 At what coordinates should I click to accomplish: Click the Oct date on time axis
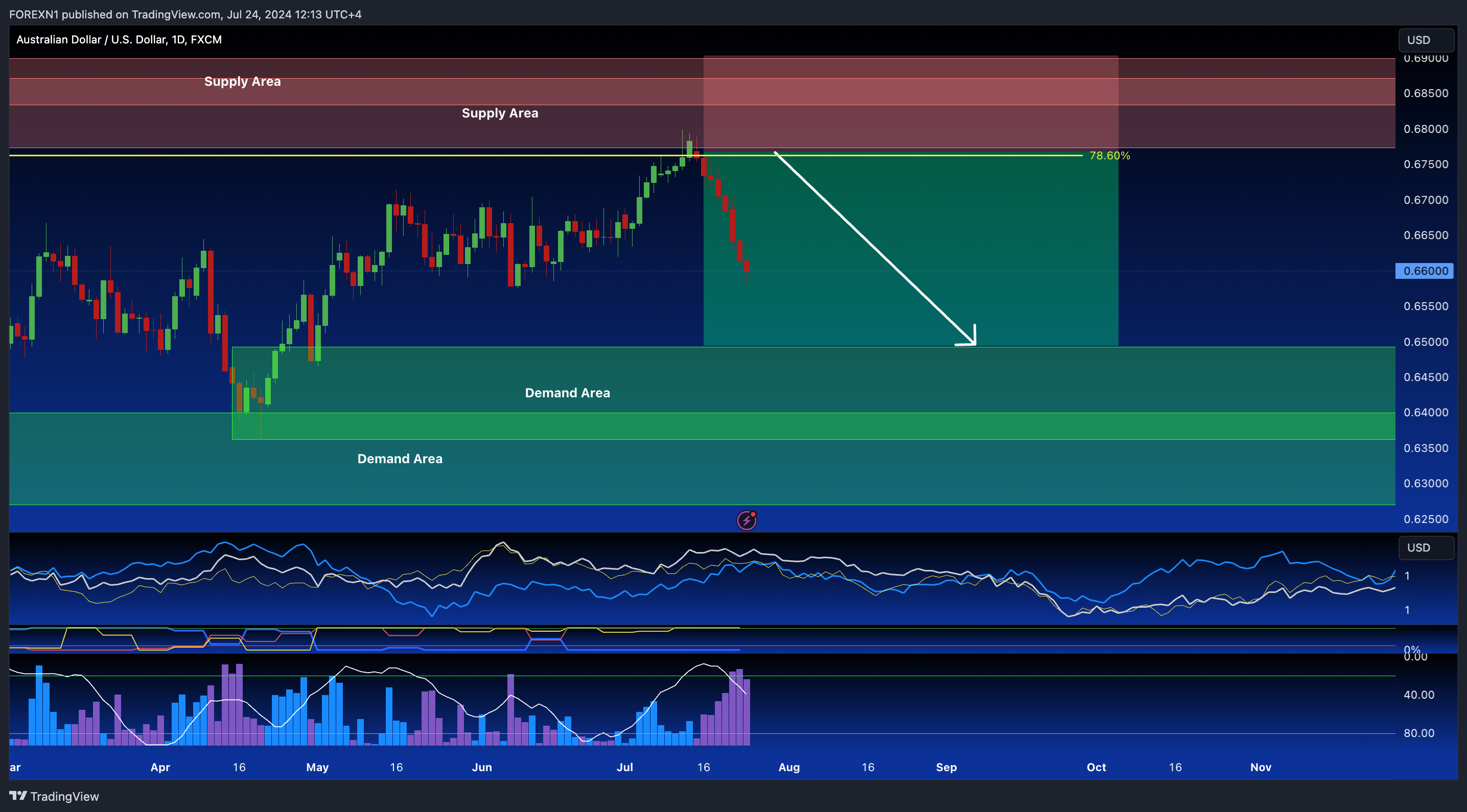tap(1096, 767)
